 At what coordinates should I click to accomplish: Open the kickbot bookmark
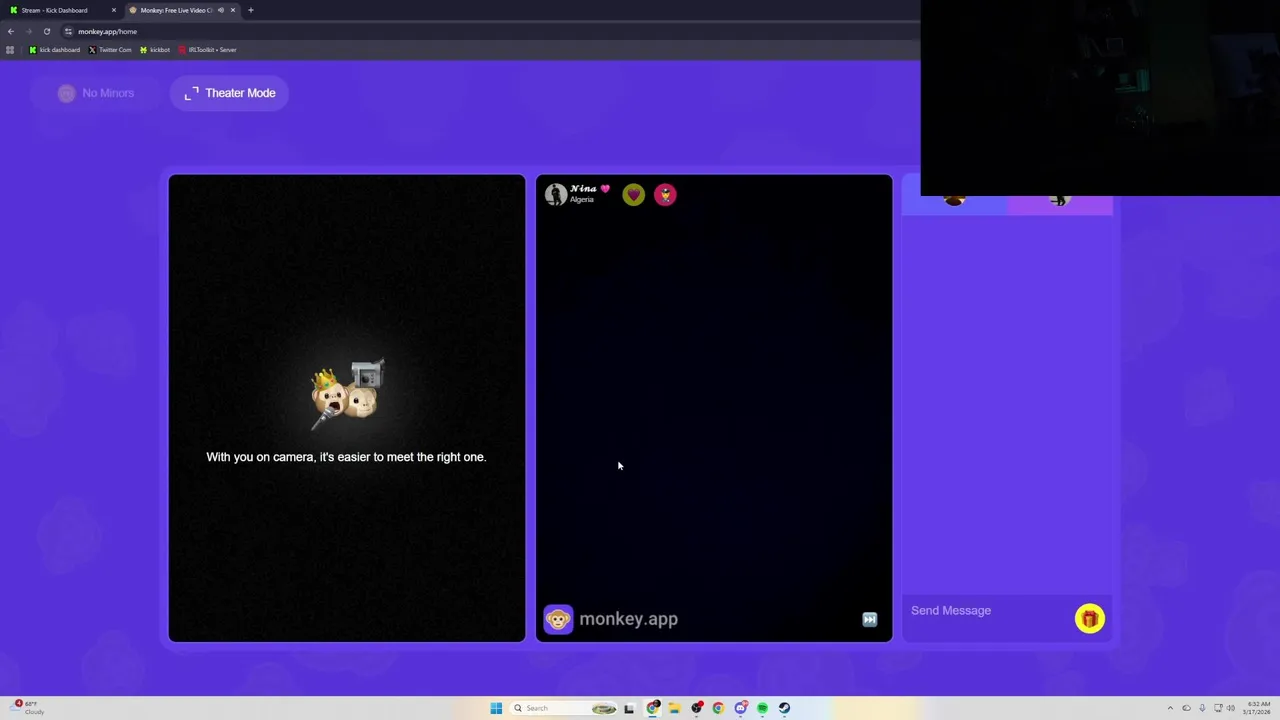(x=155, y=50)
